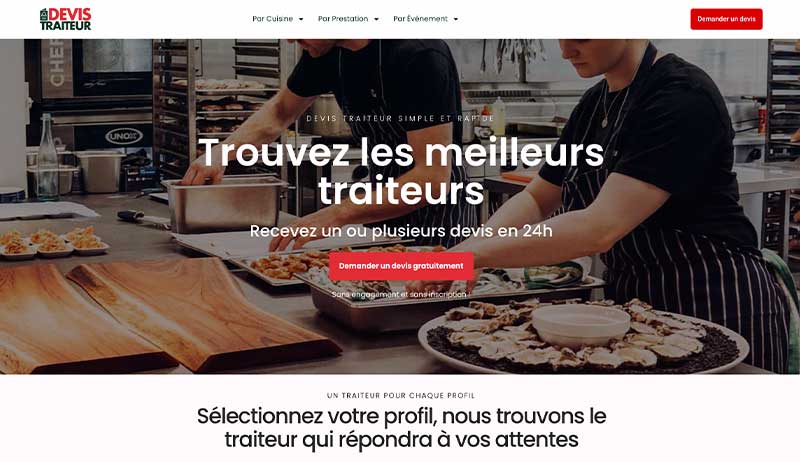800x462 pixels.
Task: Expand the Par Cuisine dropdown arrow
Action: [x=301, y=19]
